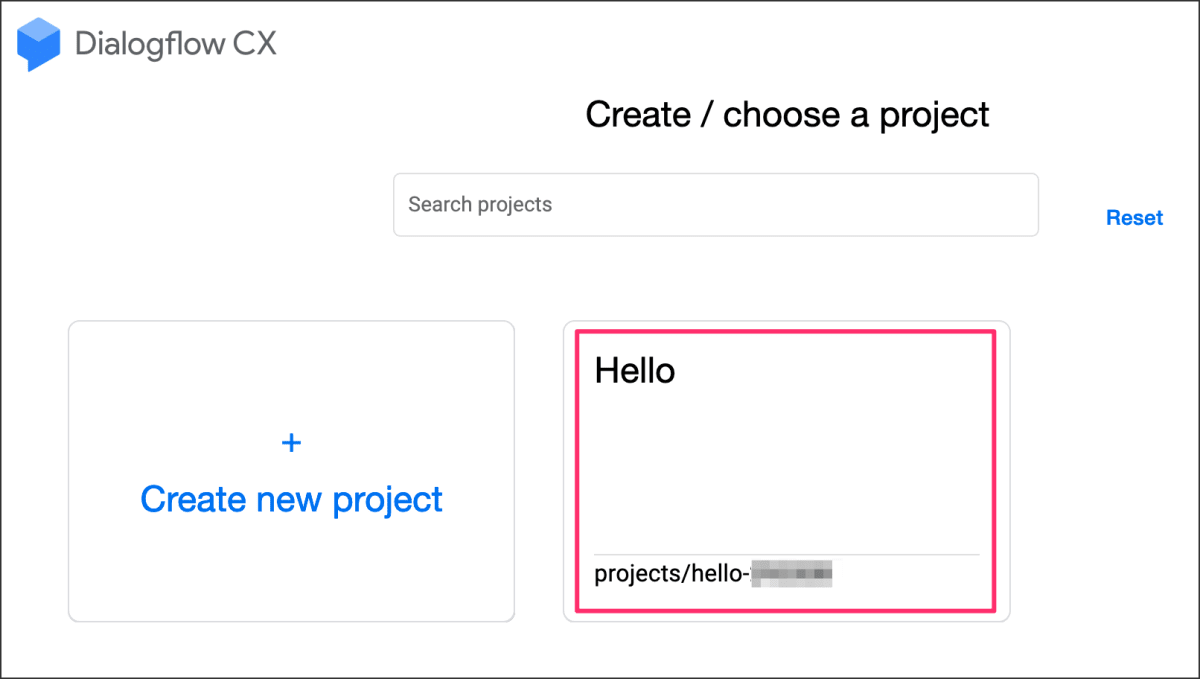Image resolution: width=1200 pixels, height=679 pixels.
Task: Click the projects/hello- ID text
Action: 671,574
